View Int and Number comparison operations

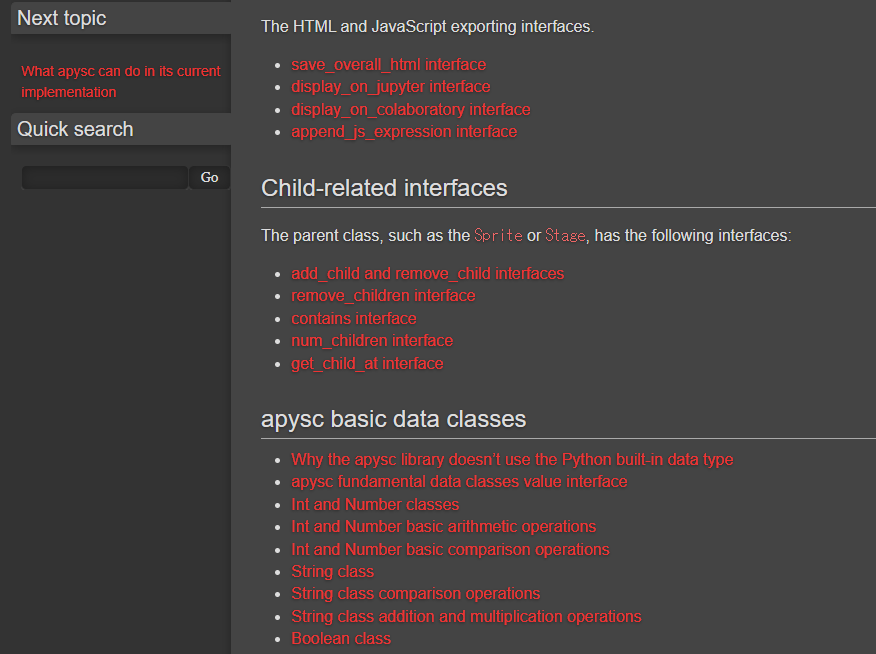coord(450,549)
